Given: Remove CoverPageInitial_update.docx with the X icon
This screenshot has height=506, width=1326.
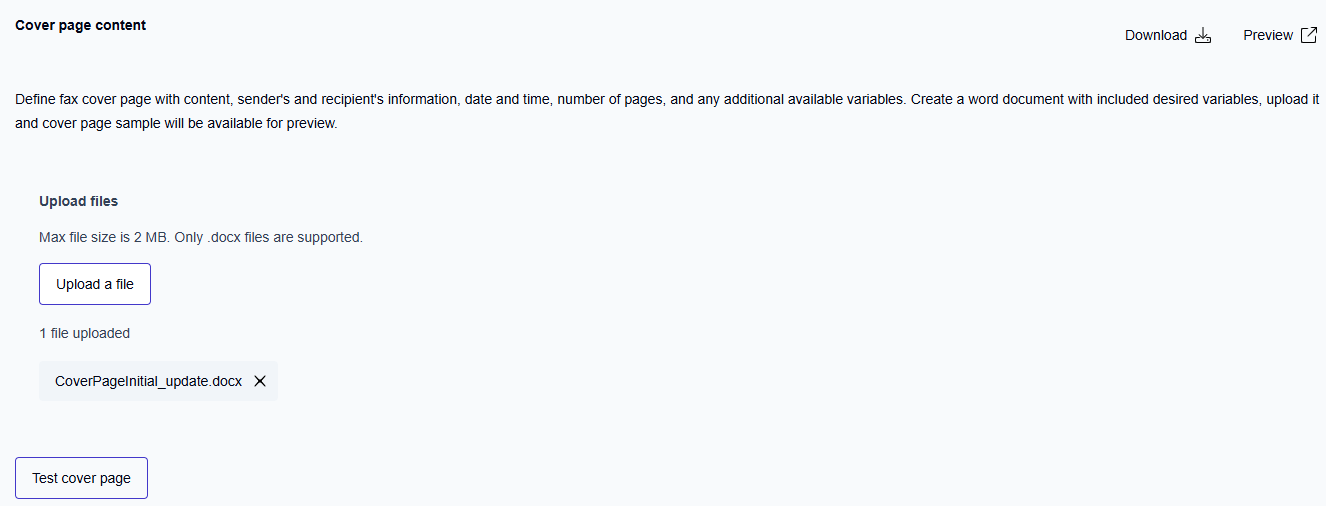Looking at the screenshot, I should 260,381.
